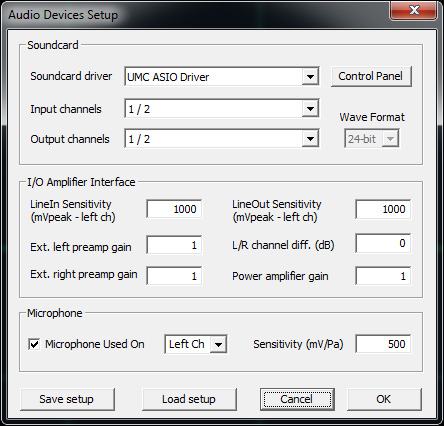
Task: Click the Output channels label
Action: (x=70, y=139)
